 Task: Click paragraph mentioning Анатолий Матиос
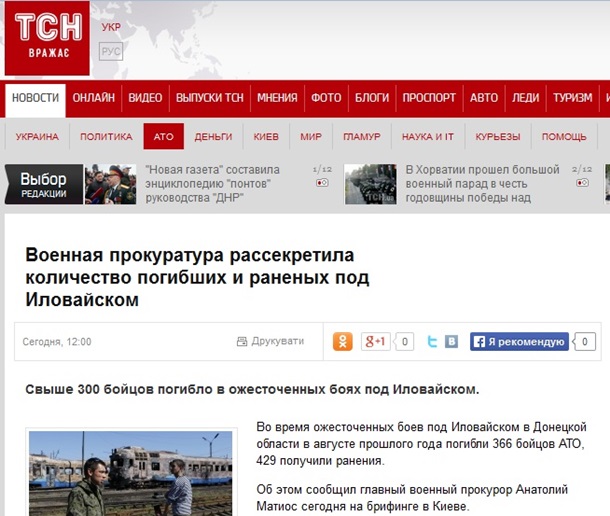(412, 498)
